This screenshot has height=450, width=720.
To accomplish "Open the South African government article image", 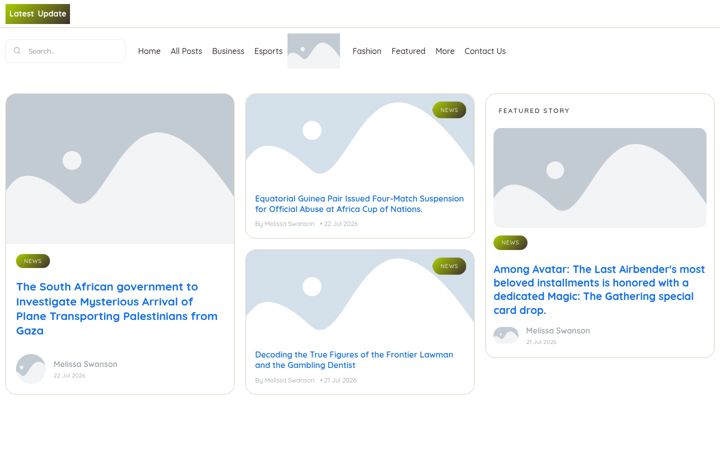I will point(120,169).
